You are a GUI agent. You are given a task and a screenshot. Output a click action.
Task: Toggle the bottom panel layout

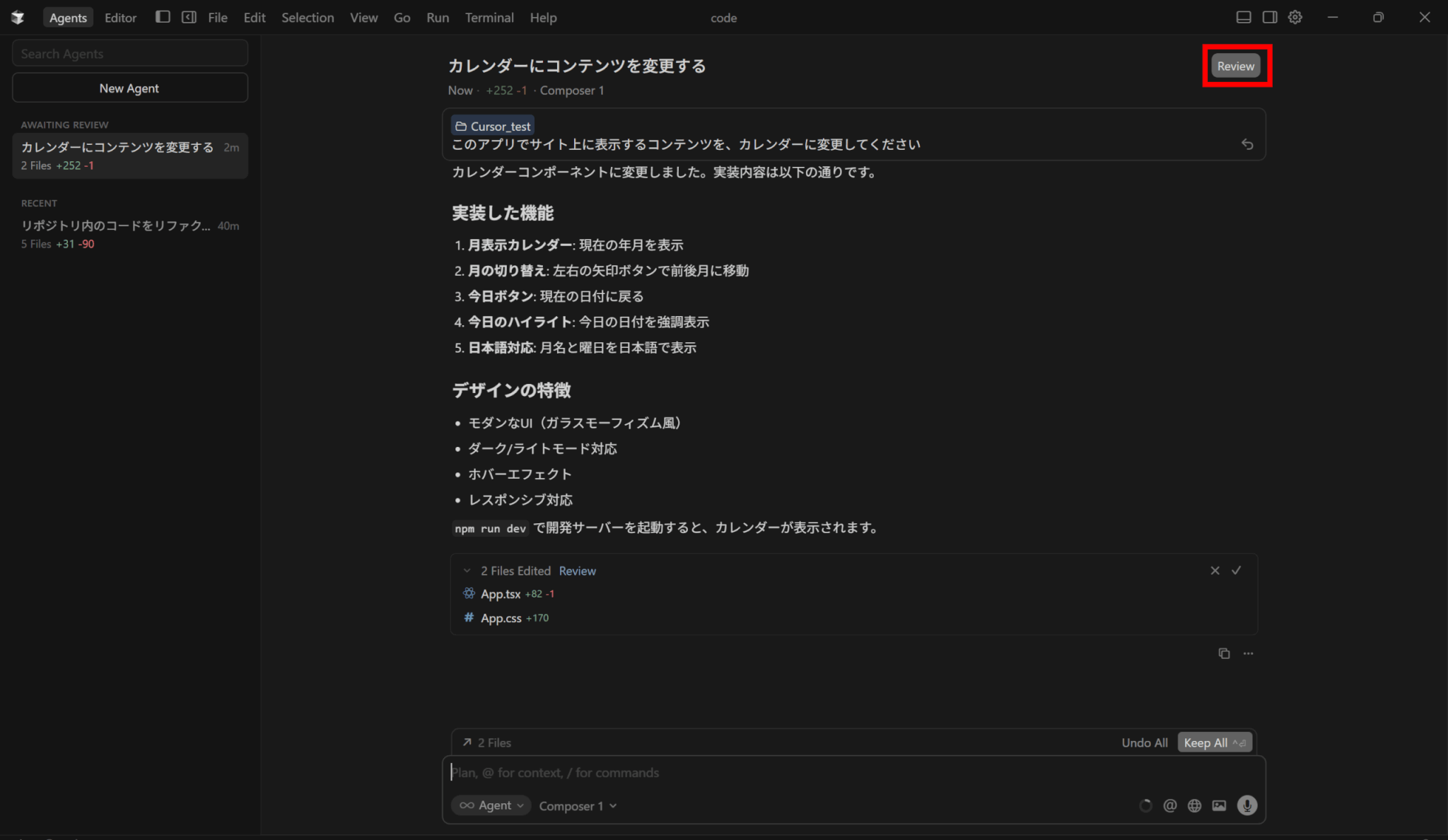tap(1243, 18)
